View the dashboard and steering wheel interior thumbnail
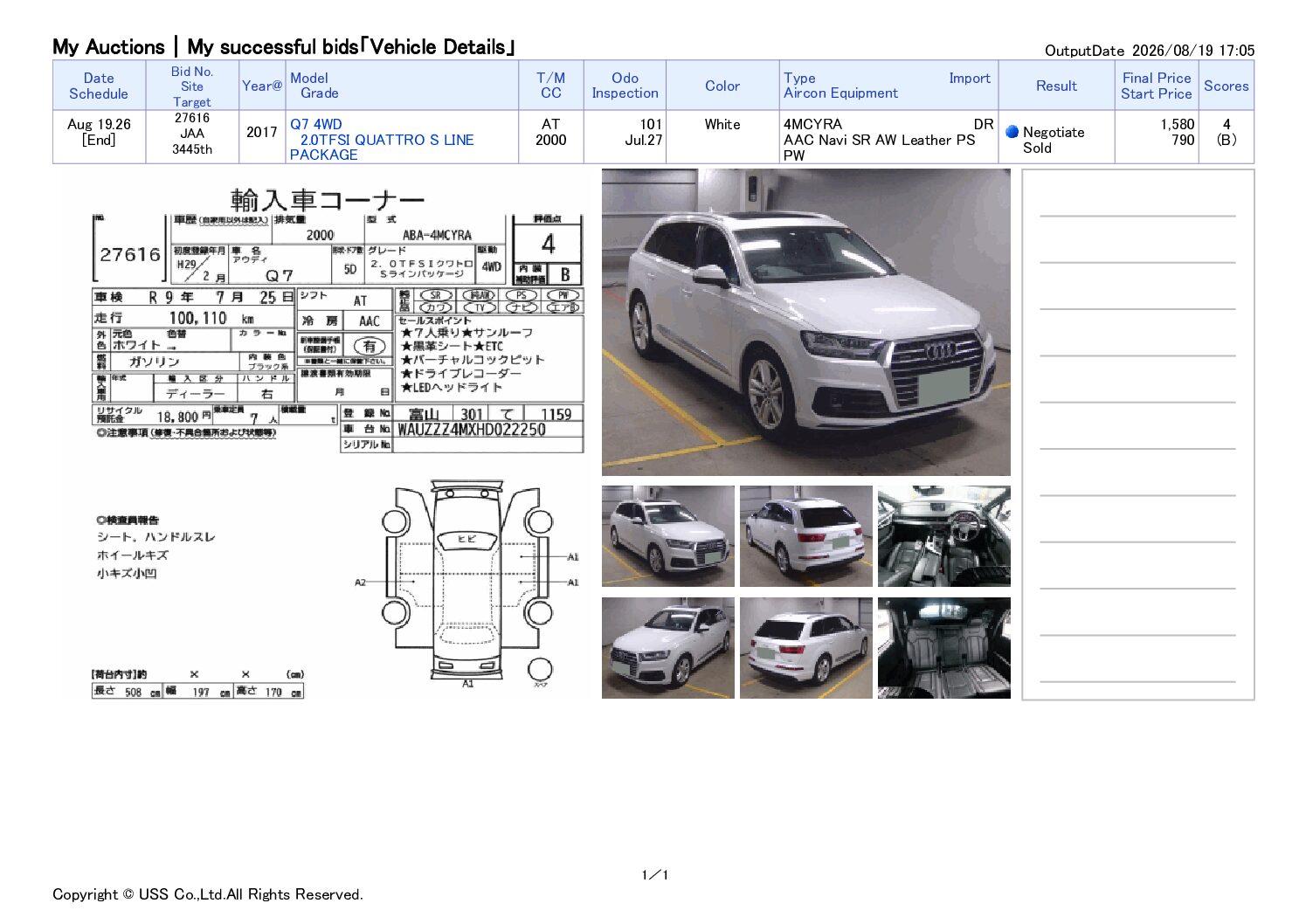Viewport: 1306px width, 924px height. coord(944,536)
